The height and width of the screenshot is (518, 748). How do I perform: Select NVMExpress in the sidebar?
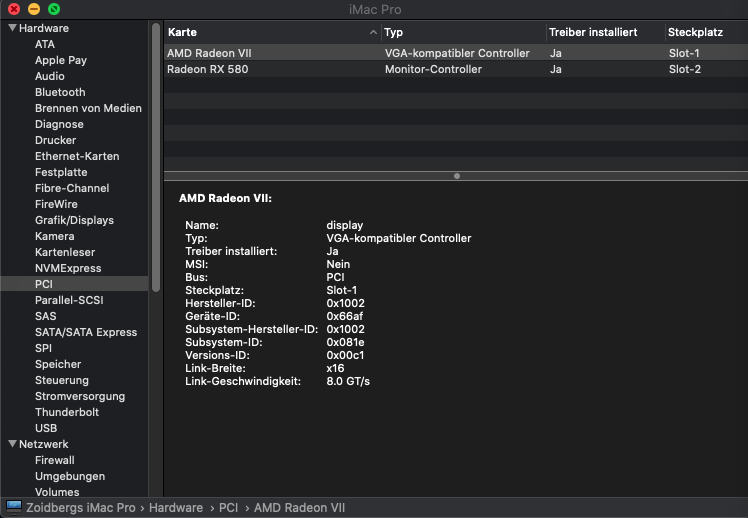pyautogui.click(x=68, y=268)
